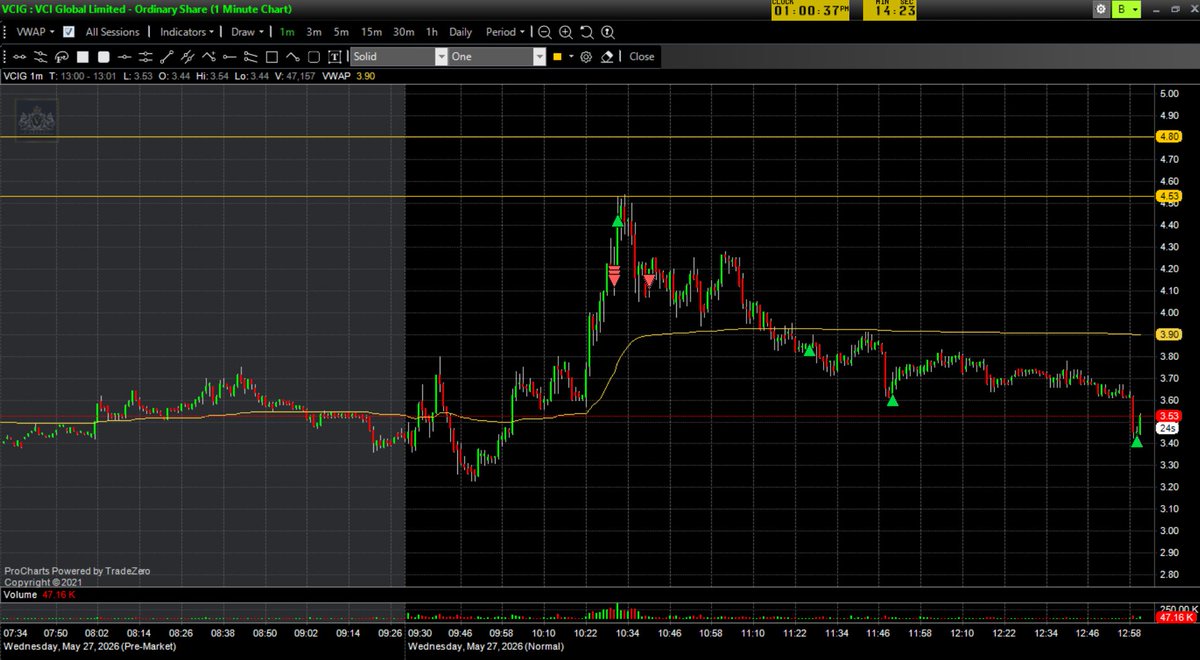Select the double horizontal lines with handles tool

click(x=146, y=57)
